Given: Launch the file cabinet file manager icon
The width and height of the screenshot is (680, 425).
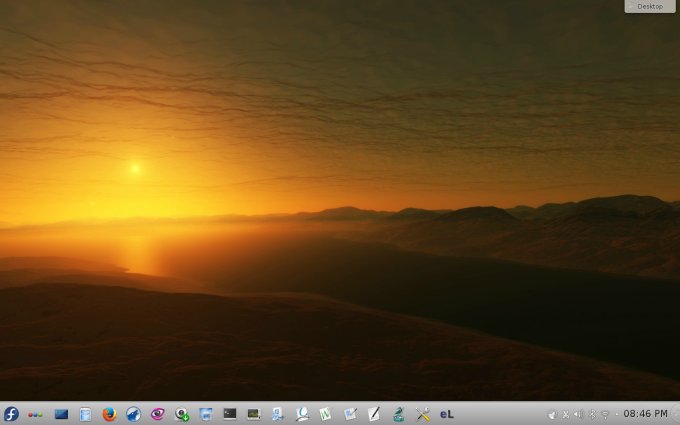Looking at the screenshot, I should pos(85,414).
